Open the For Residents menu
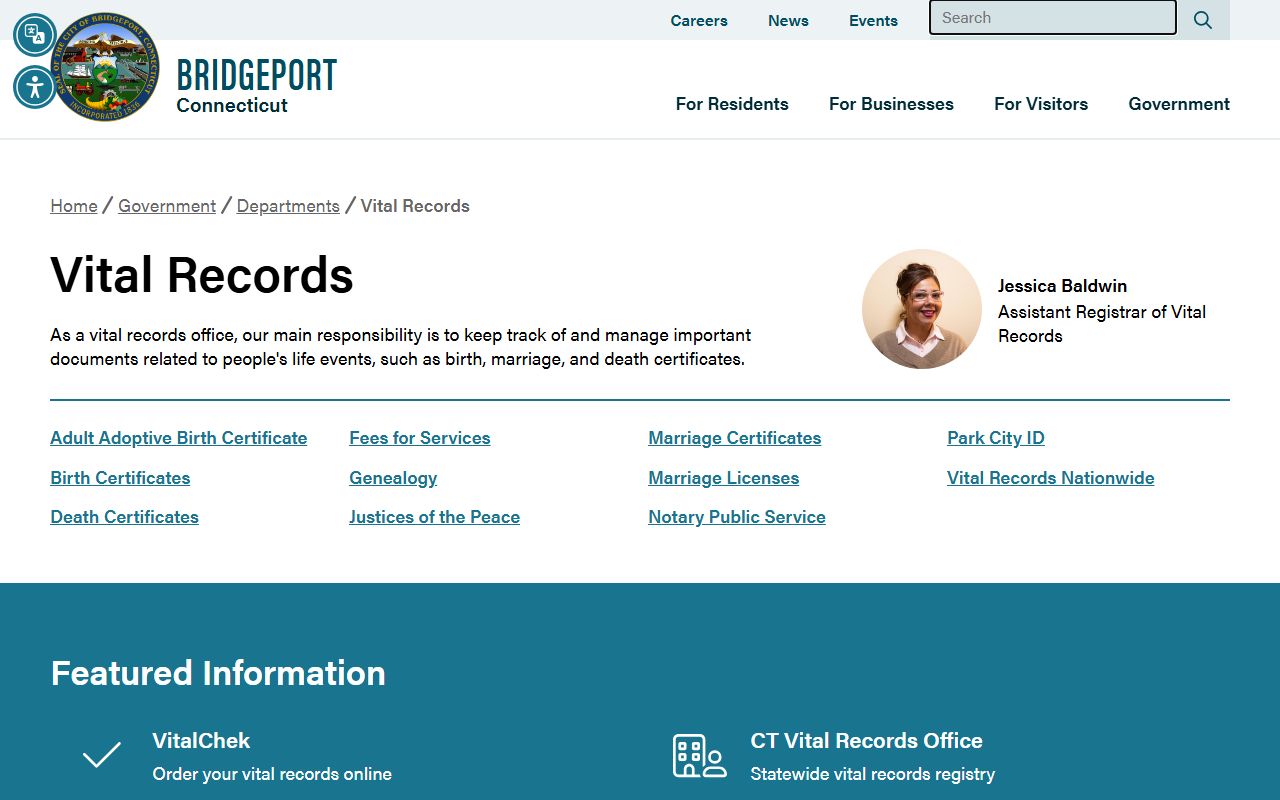Image resolution: width=1280 pixels, height=800 pixels. click(732, 104)
